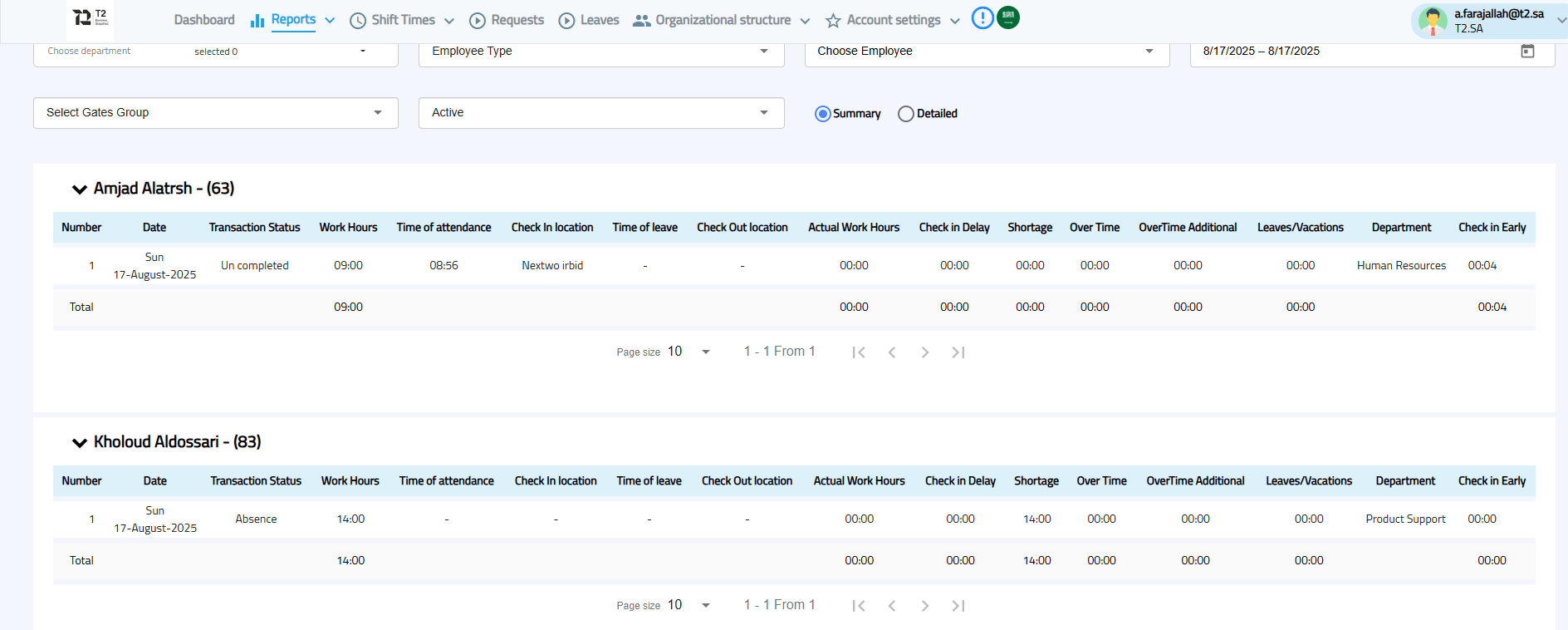Open the Choose department dropdown
This screenshot has height=630, width=1568.
(216, 52)
